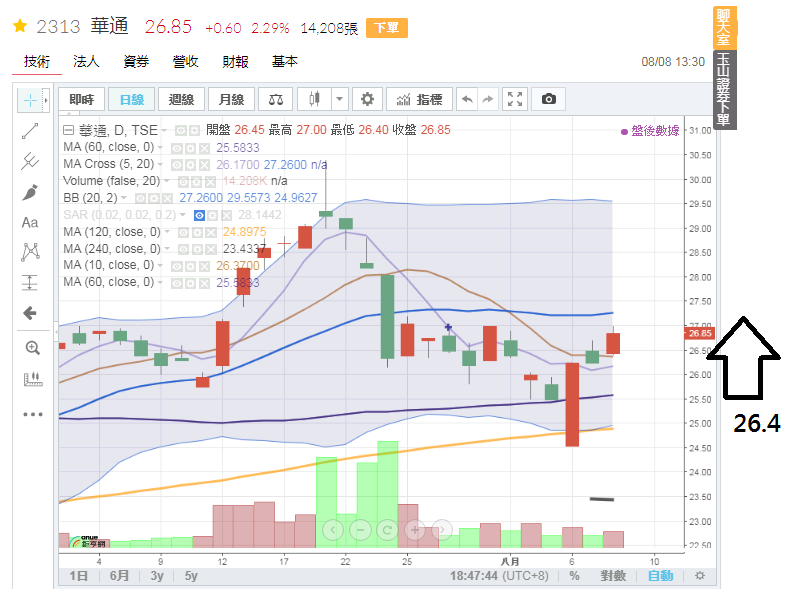The width and height of the screenshot is (789, 600).
Task: Open the MA (240, close, 0) dropdown arrow
Action: [167, 249]
